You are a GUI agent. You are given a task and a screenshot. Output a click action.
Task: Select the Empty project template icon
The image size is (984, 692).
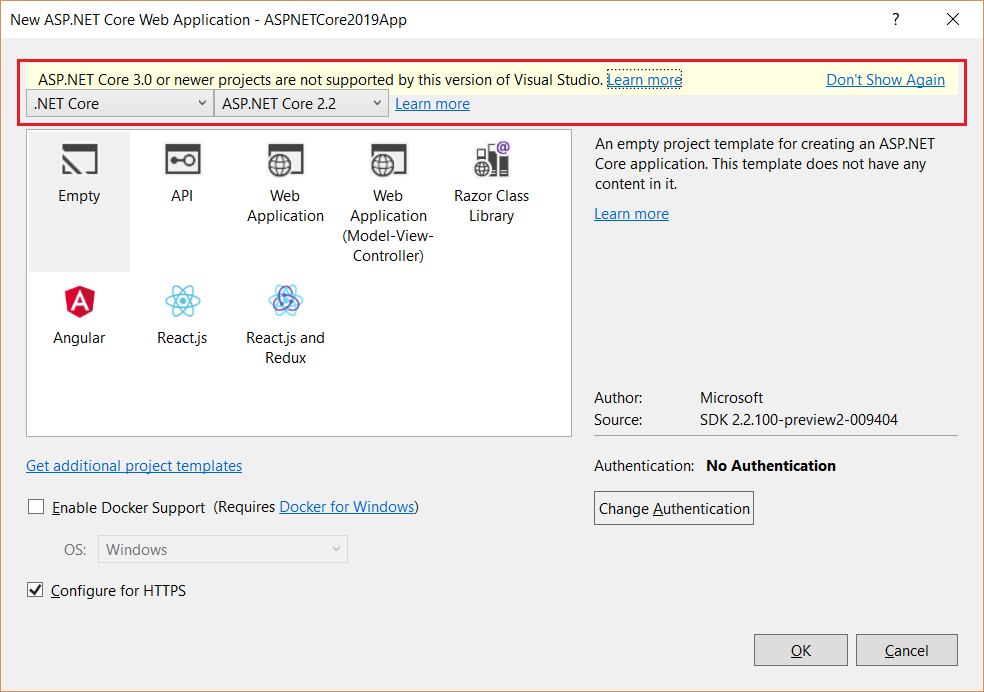[79, 160]
